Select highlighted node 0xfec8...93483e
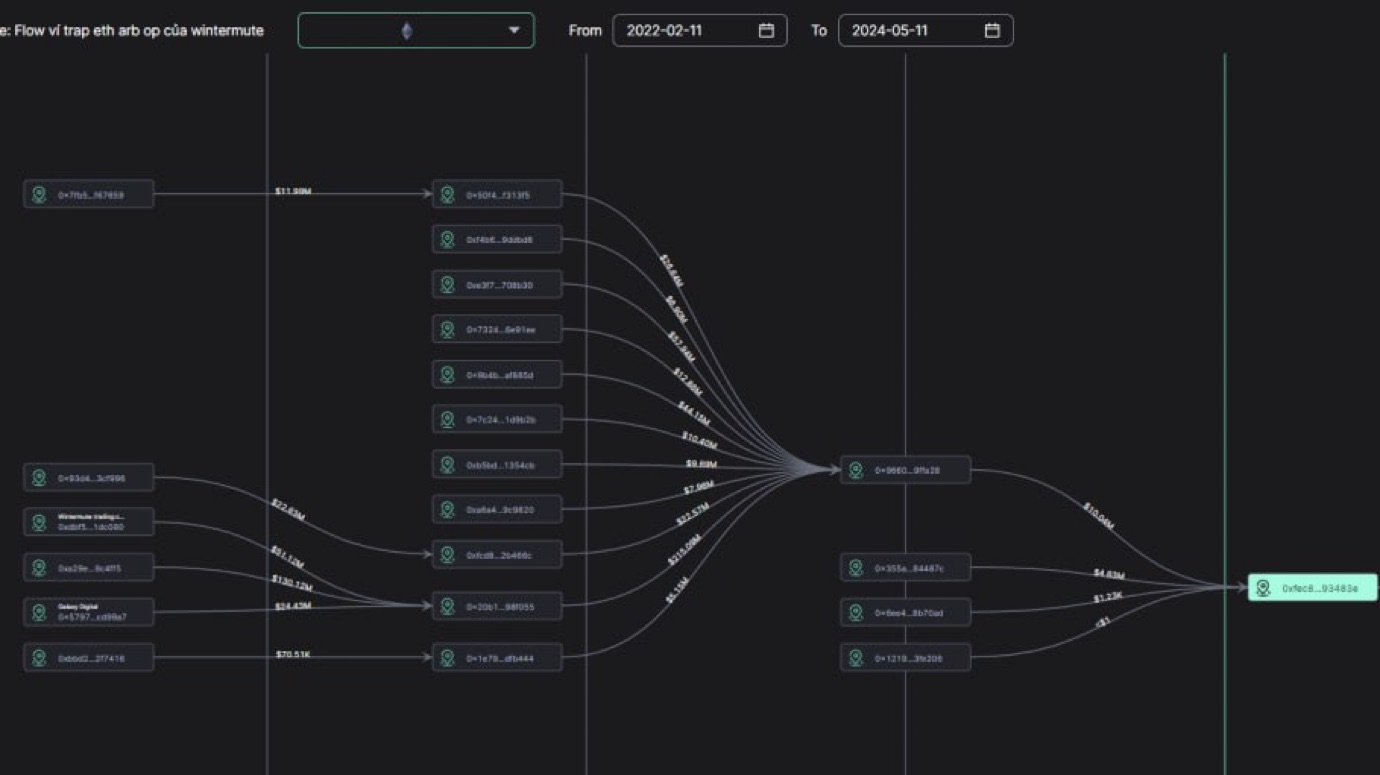1380x775 pixels. click(x=1312, y=588)
